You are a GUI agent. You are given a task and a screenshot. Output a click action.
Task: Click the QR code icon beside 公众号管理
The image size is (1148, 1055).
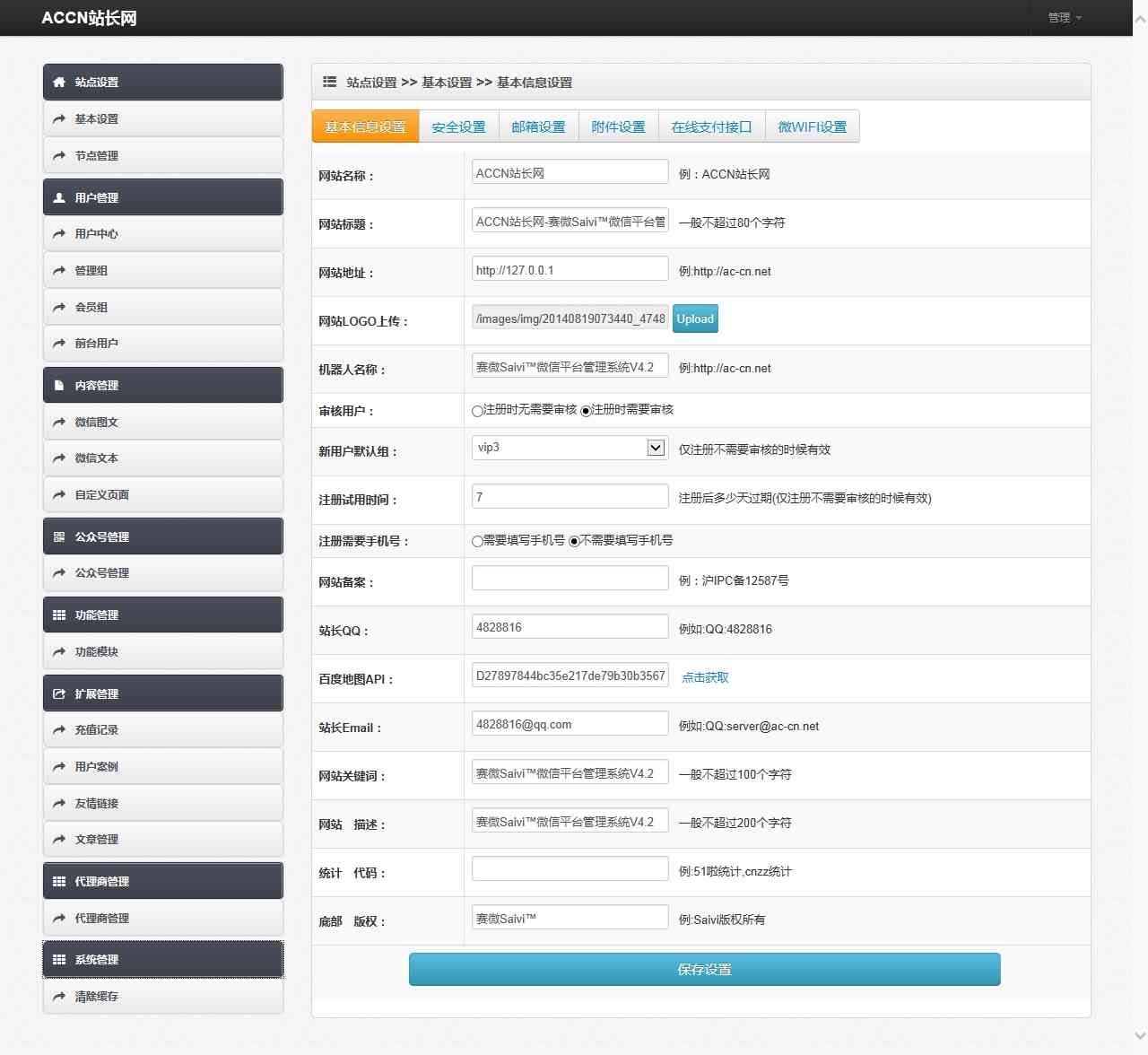59,537
